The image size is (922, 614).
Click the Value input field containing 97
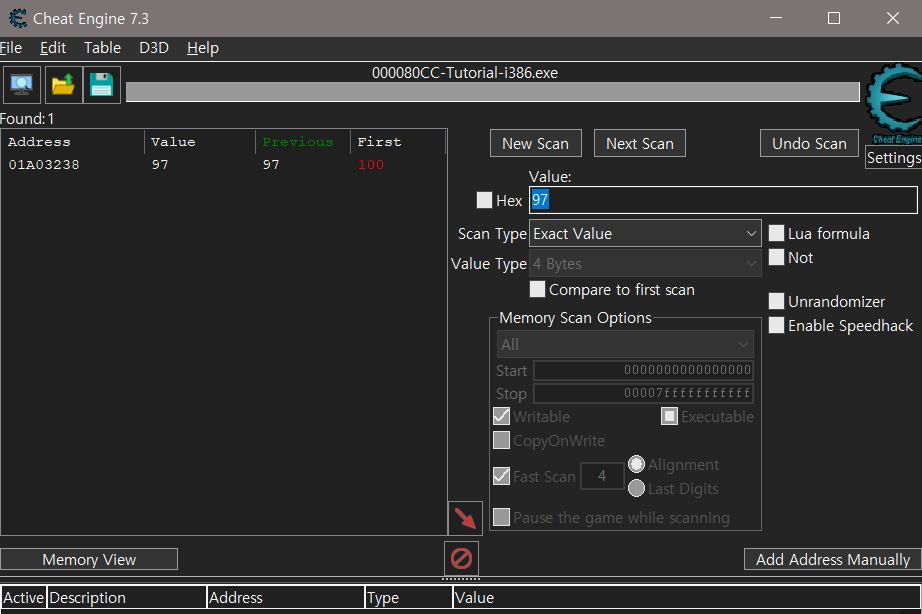point(723,200)
